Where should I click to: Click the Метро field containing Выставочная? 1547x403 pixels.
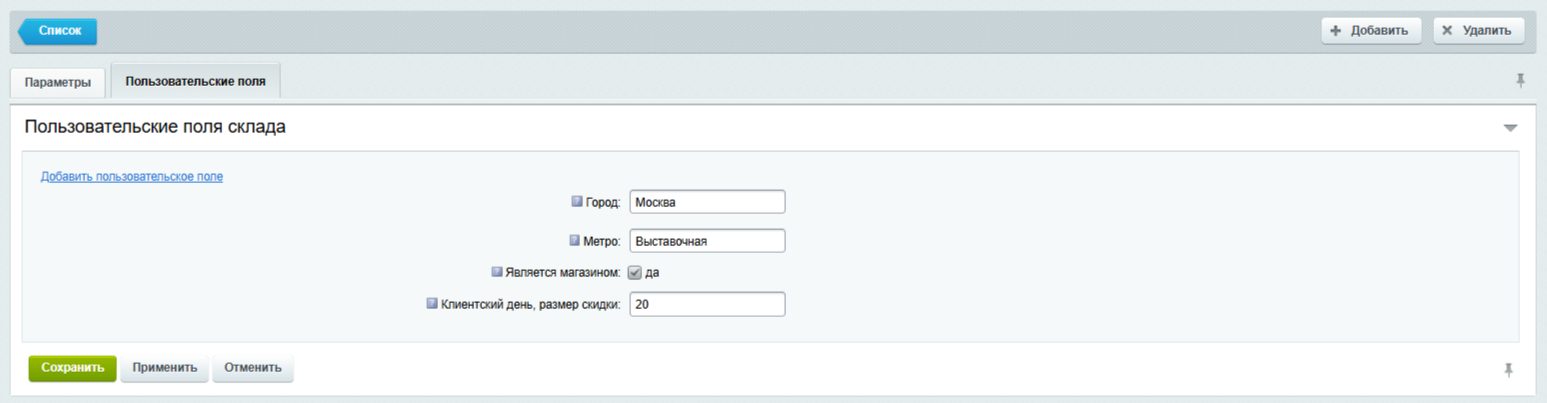707,241
